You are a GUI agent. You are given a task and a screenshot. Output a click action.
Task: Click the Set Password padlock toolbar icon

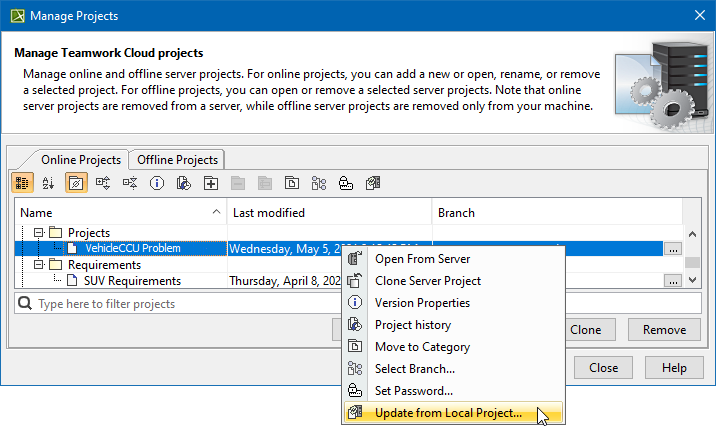pos(346,182)
